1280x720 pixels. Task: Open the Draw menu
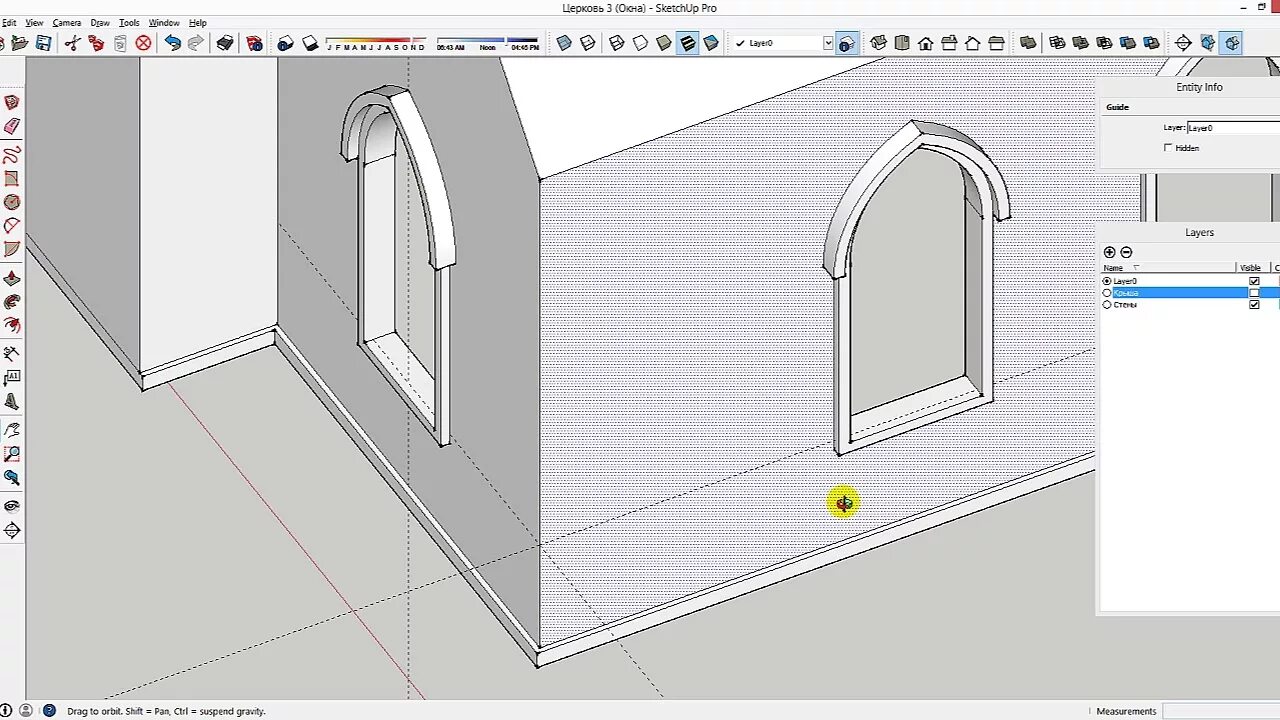pyautogui.click(x=100, y=22)
